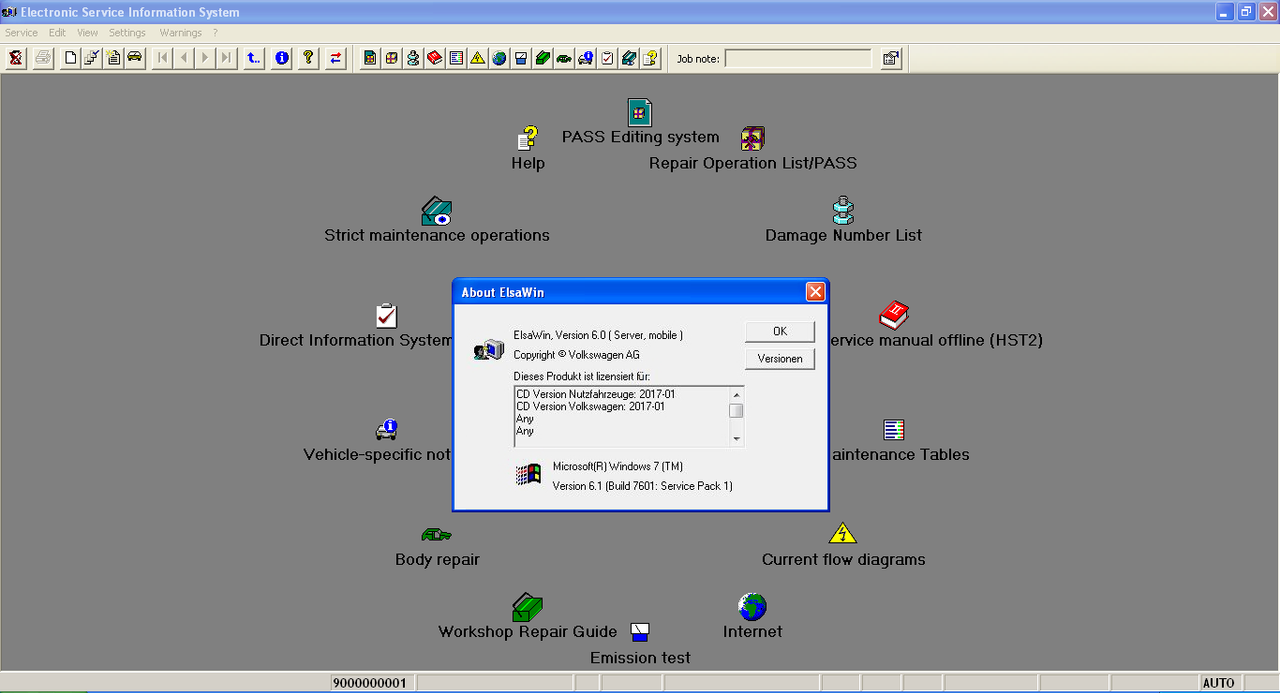The height and width of the screenshot is (693, 1280).
Task: Open the Warnings menu
Action: [180, 33]
